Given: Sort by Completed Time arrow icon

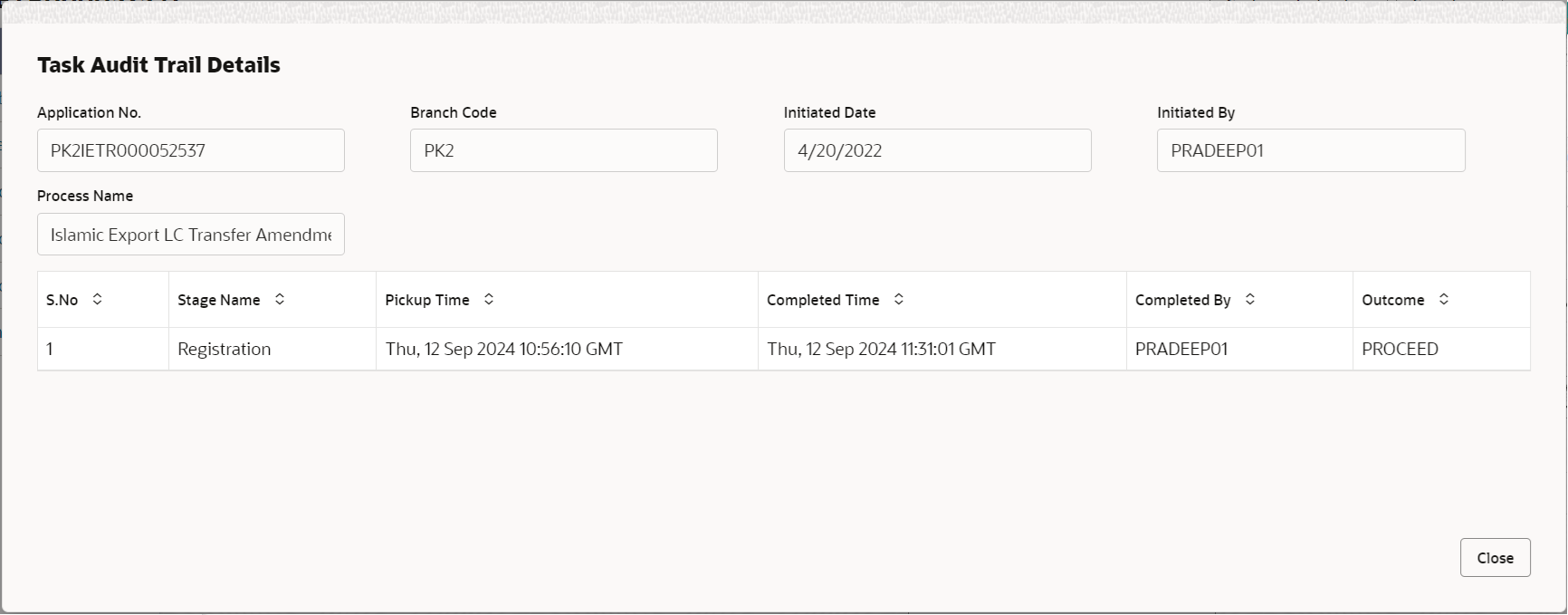Looking at the screenshot, I should 899,299.
